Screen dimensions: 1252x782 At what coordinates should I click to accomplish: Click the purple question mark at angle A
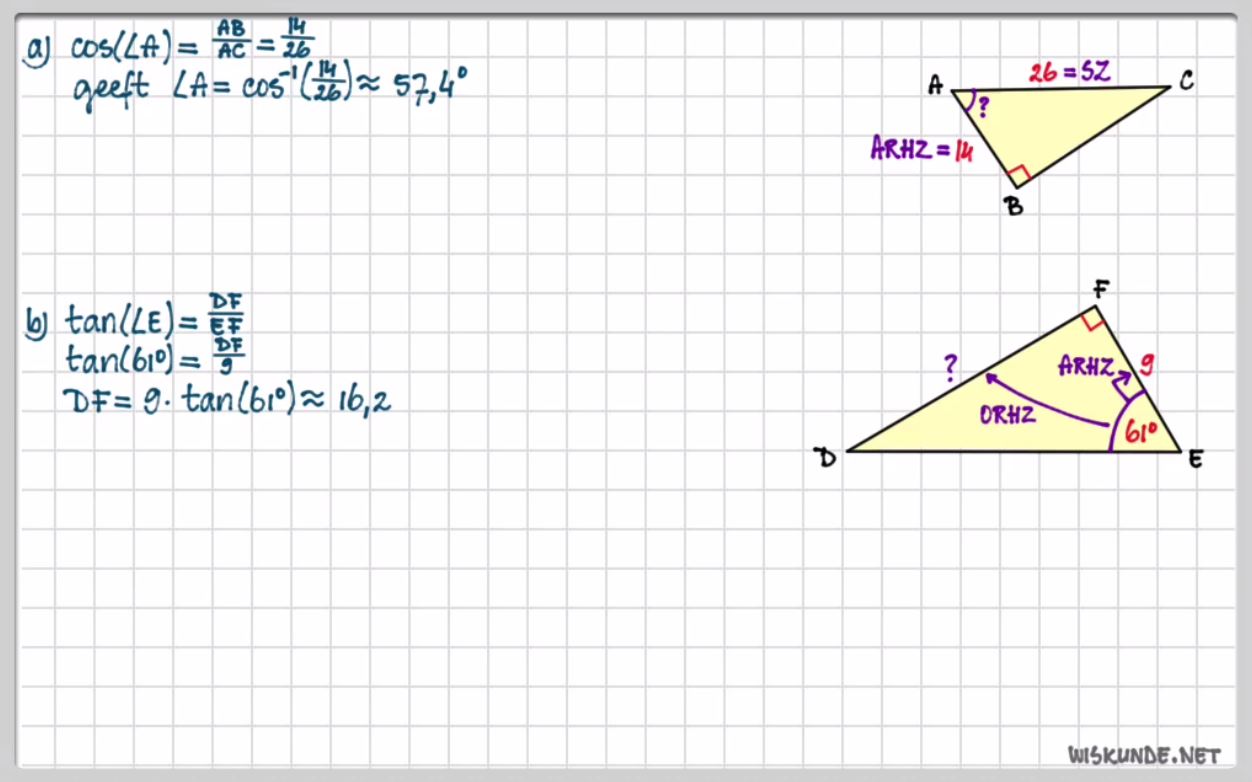(983, 107)
